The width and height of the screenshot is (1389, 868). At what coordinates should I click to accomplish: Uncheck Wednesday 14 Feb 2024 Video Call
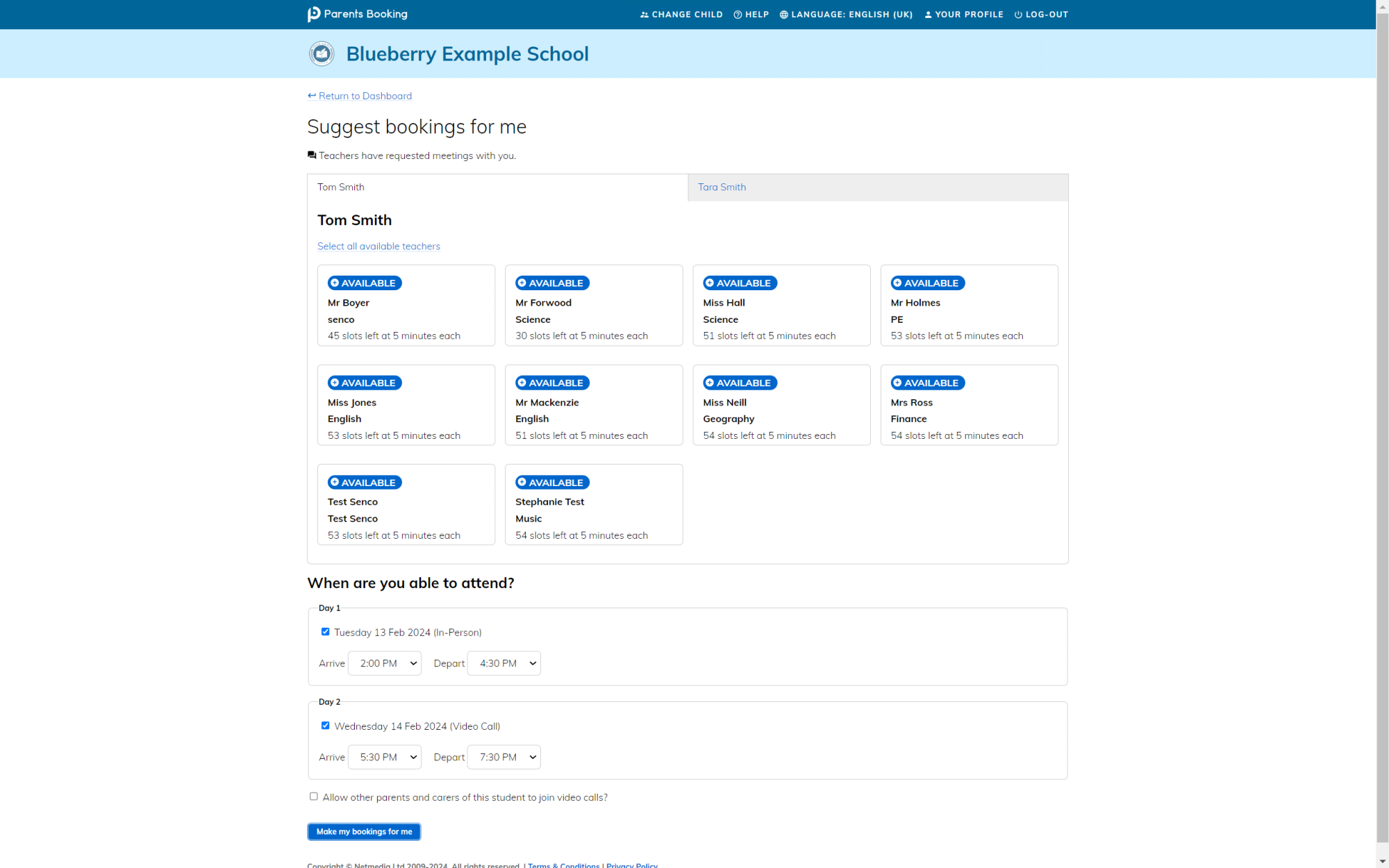(325, 725)
